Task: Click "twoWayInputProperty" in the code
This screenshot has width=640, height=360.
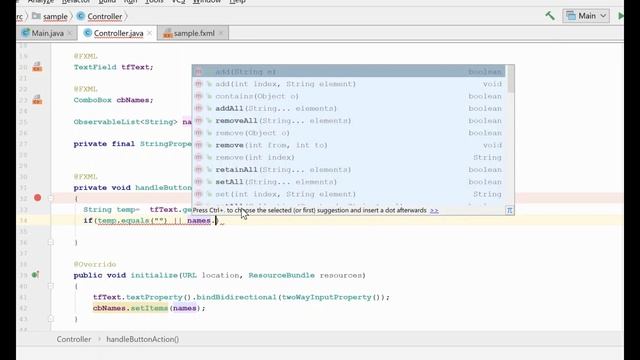Action: point(327,297)
